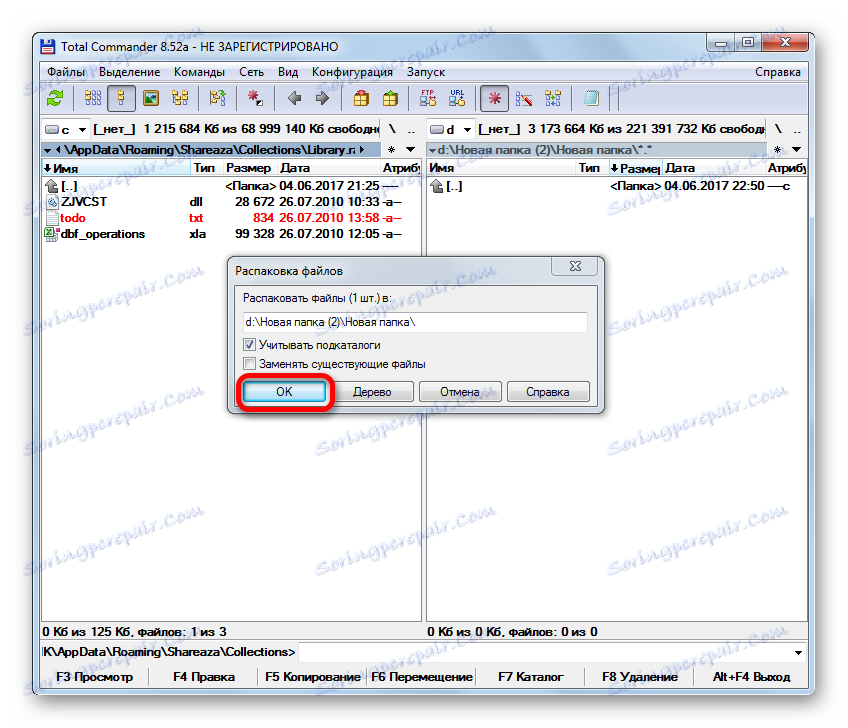Click 'F5 Копирование' function button
The width and height of the screenshot is (848, 728).
pos(313,677)
